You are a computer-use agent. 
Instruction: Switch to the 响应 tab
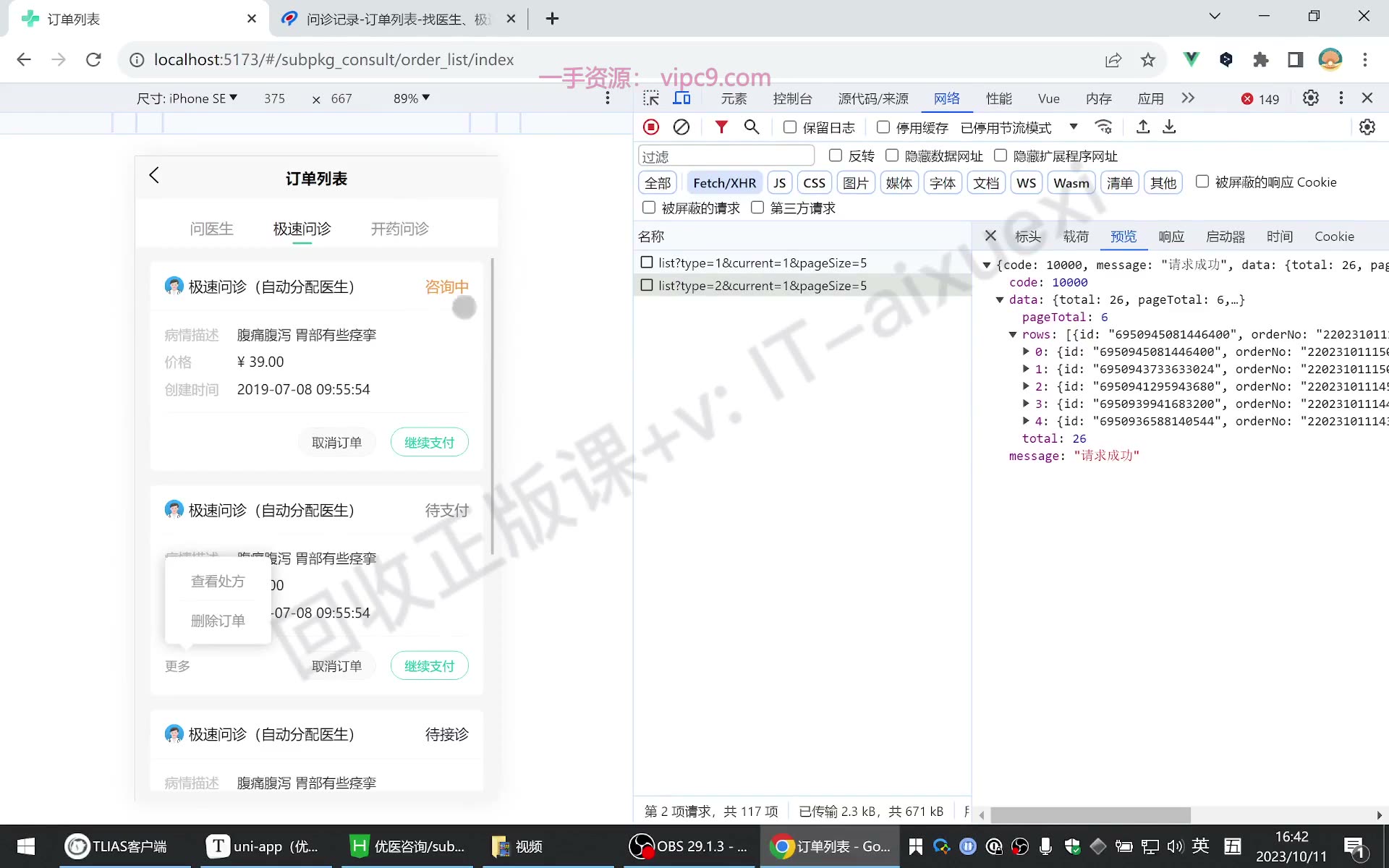[1171, 237]
